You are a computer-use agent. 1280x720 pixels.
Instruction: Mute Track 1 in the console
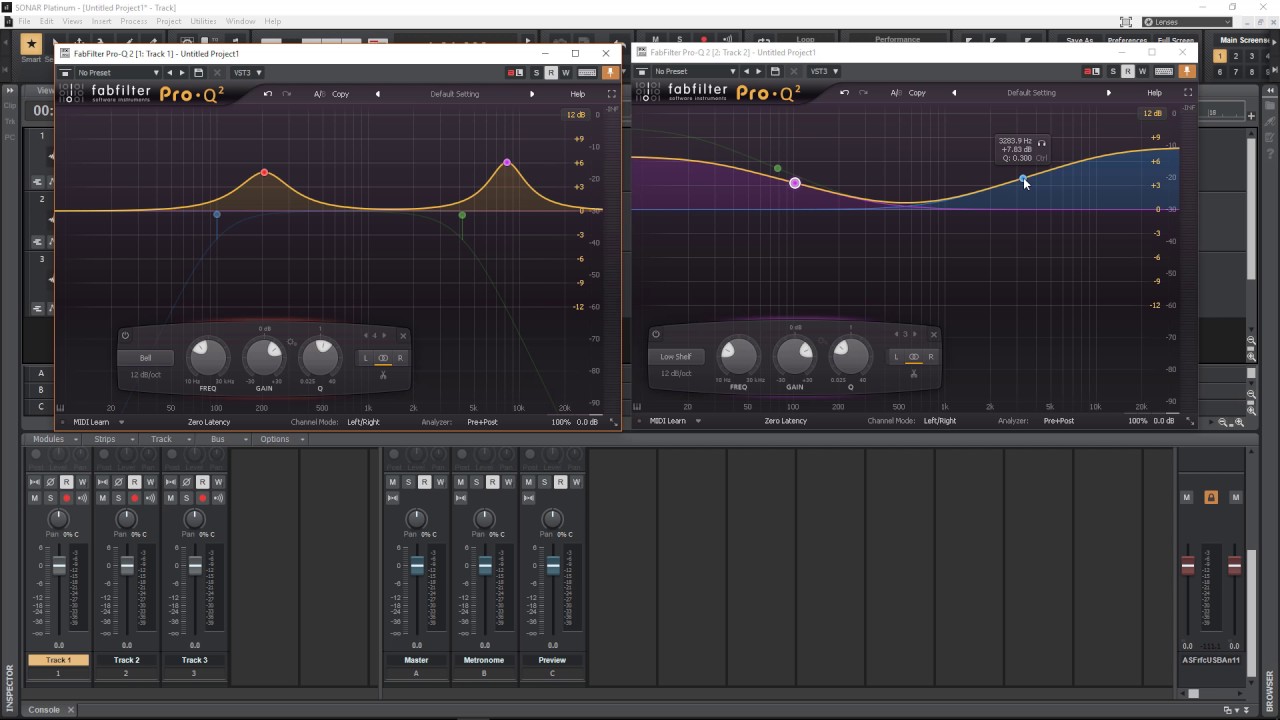(x=34, y=498)
